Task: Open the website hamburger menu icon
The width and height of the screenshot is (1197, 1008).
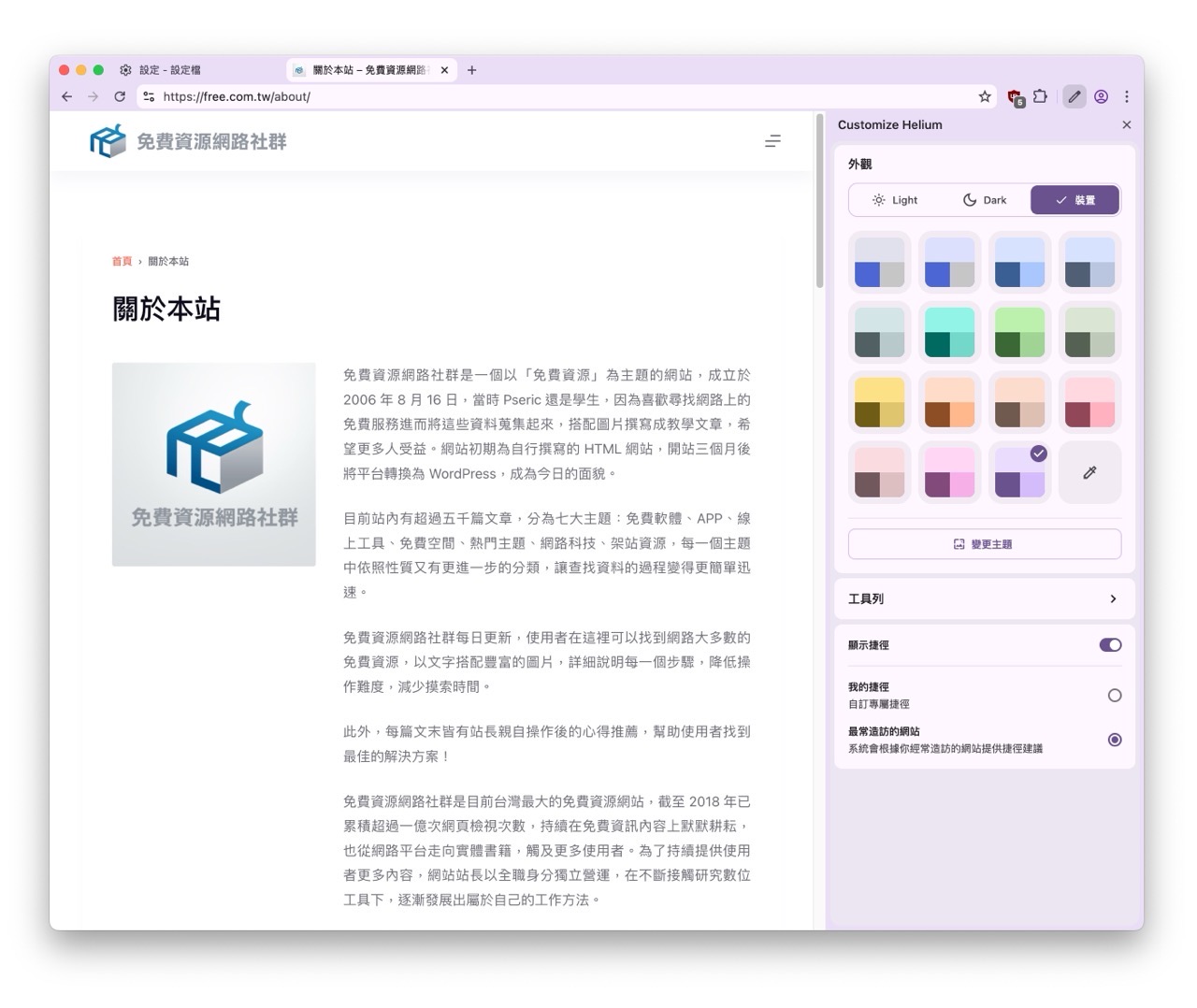Action: [x=772, y=141]
